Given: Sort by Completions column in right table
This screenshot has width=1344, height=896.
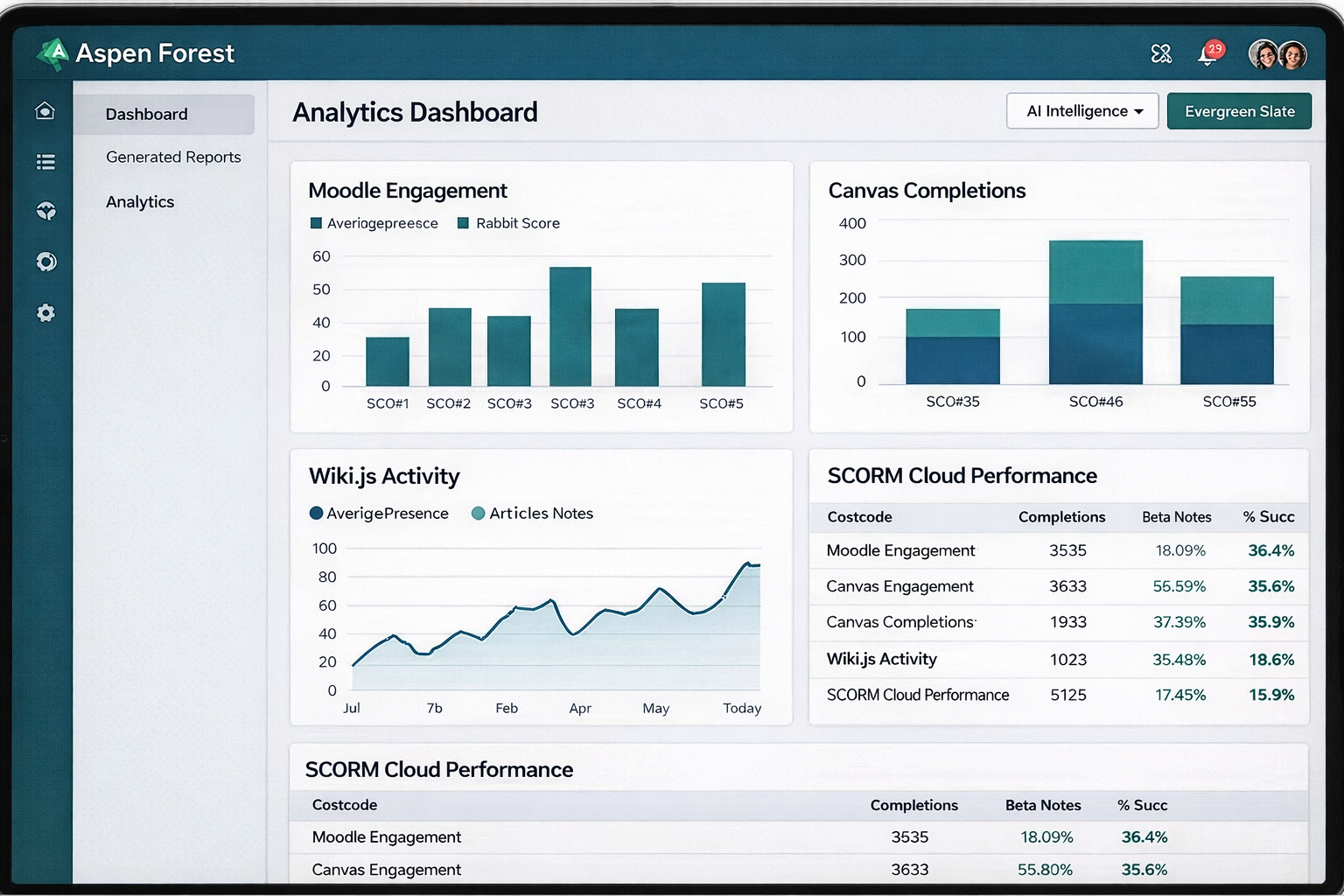Looking at the screenshot, I should point(1061,517).
